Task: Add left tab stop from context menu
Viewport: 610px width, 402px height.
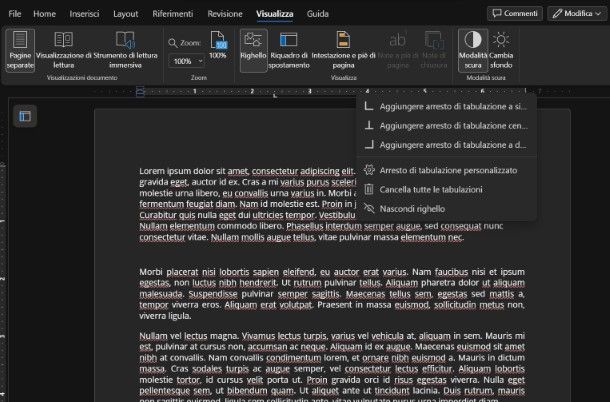Action: point(446,107)
